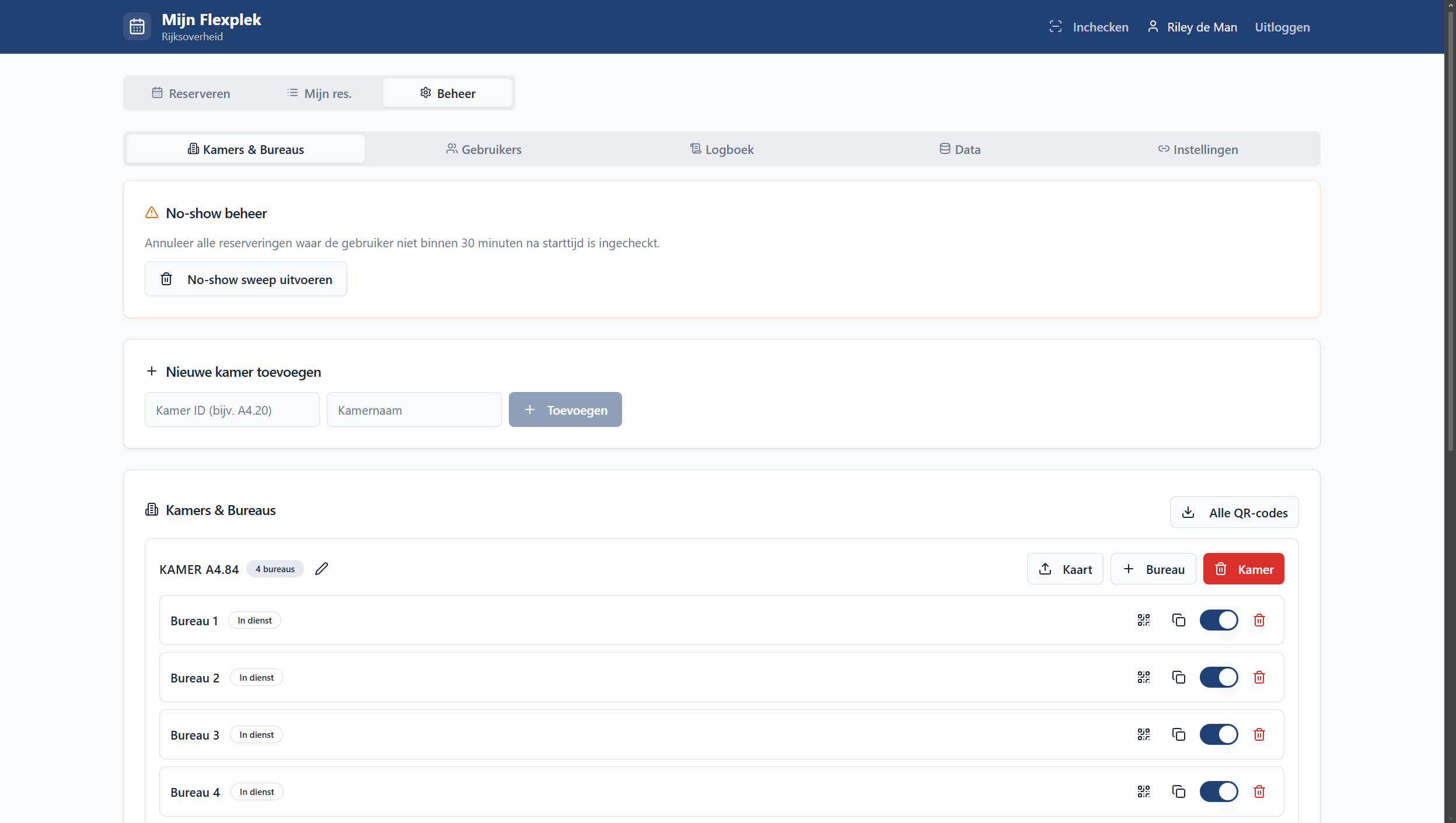1456x823 pixels.
Task: Toggle Bureau 1 out of service
Action: [1218, 620]
